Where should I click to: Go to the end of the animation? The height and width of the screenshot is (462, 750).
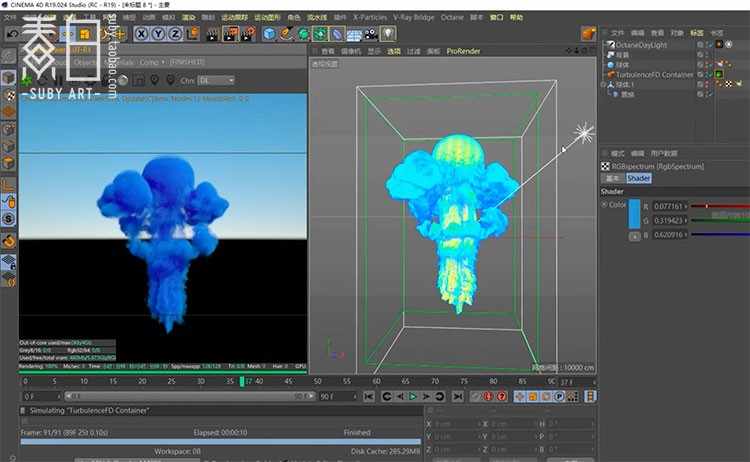tap(458, 396)
